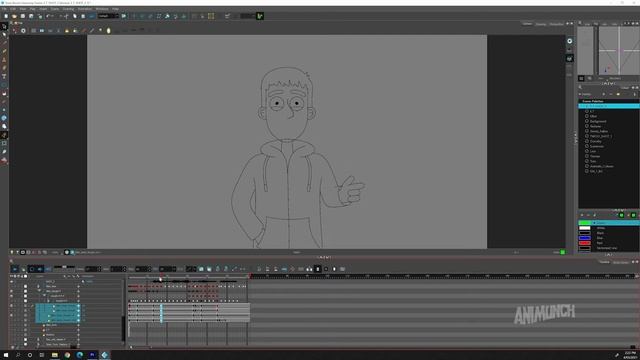The width and height of the screenshot is (640, 360).
Task: Open the workspace dropdown in the top toolbar
Action: (x=108, y=16)
